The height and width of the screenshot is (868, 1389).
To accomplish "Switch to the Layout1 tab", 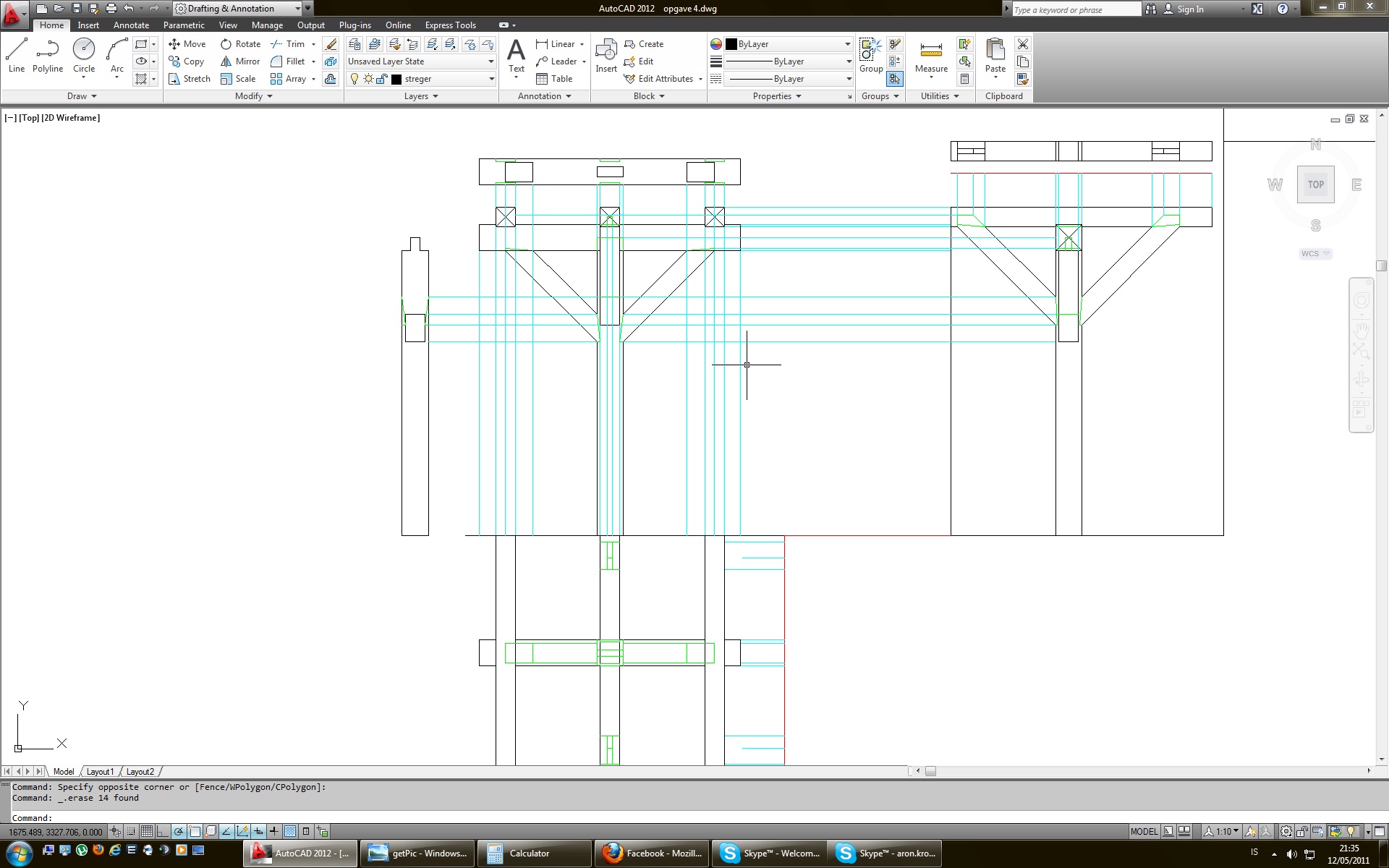I will 100,772.
